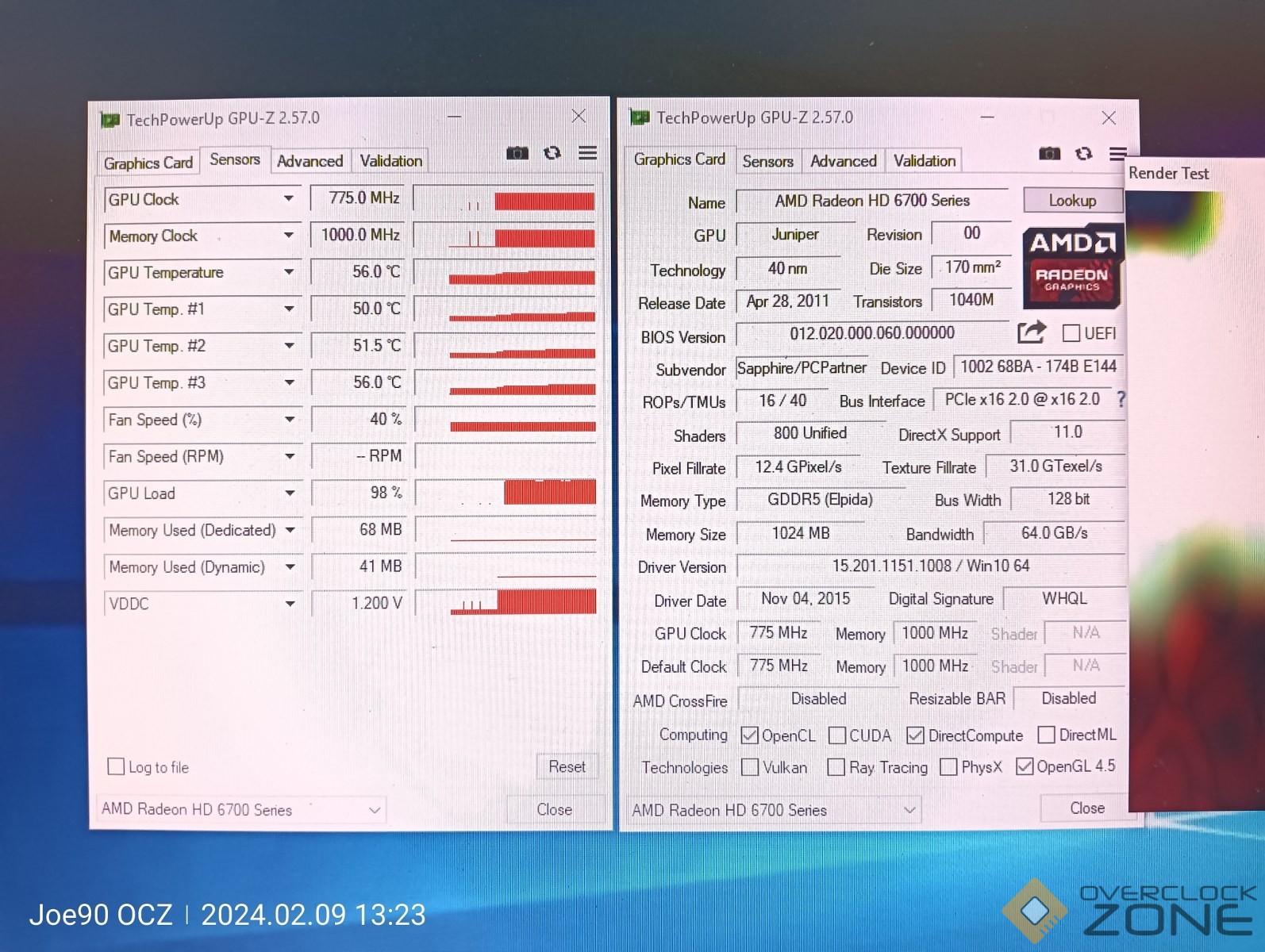
Task: Click the Memory Type field GDDR5 (Elpida)
Action: point(820,499)
